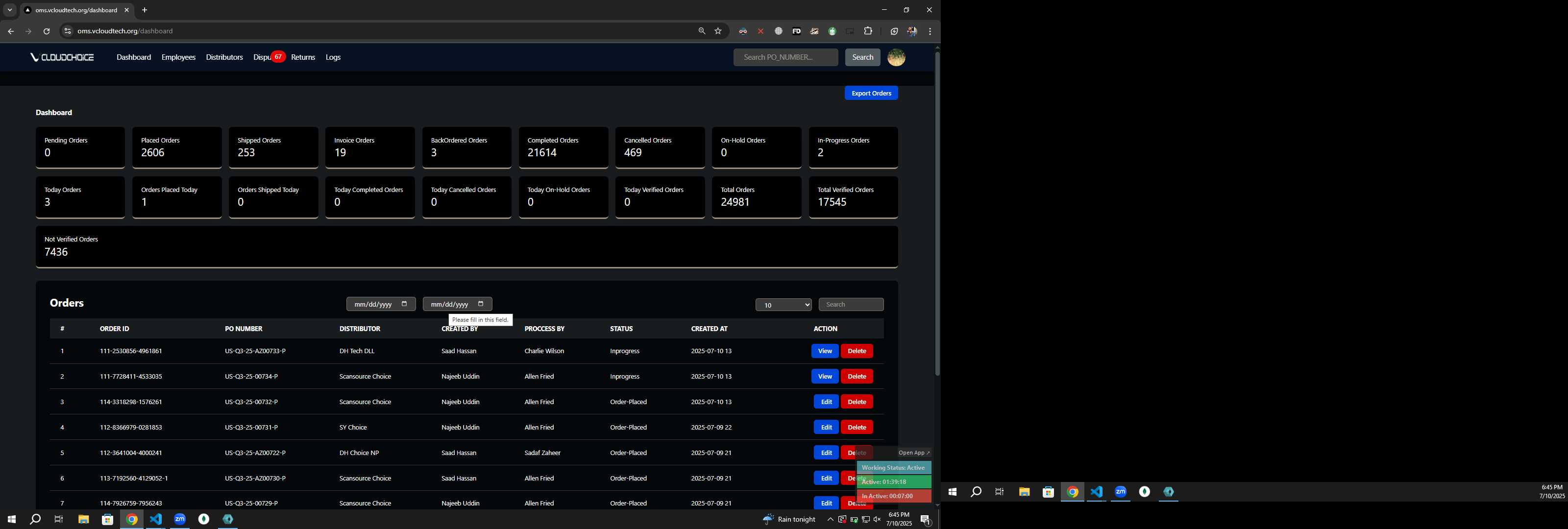The width and height of the screenshot is (1568, 529).
Task: Click the CloudChoice logo in the navbar
Action: click(62, 57)
